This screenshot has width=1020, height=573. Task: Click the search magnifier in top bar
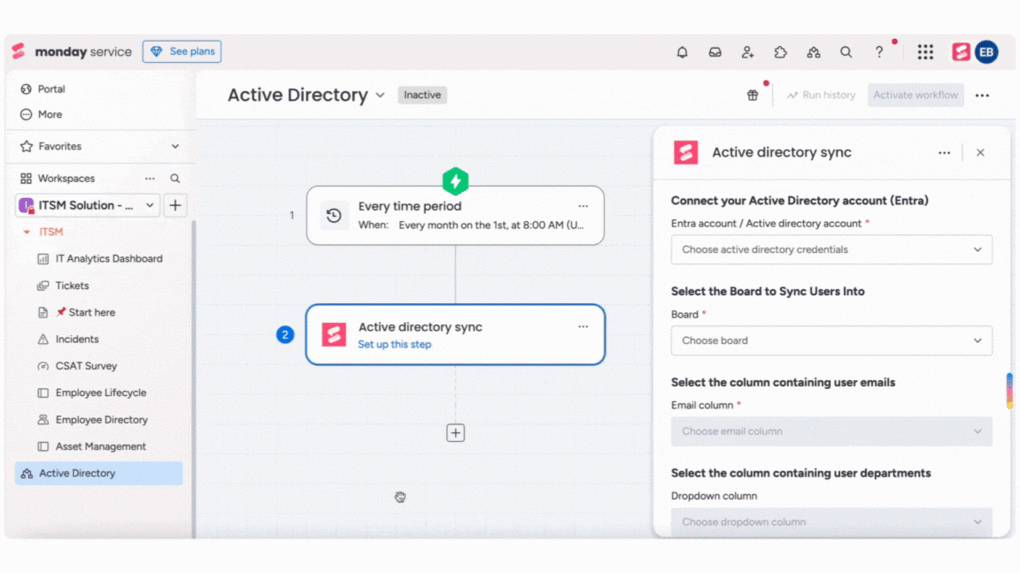coord(846,52)
